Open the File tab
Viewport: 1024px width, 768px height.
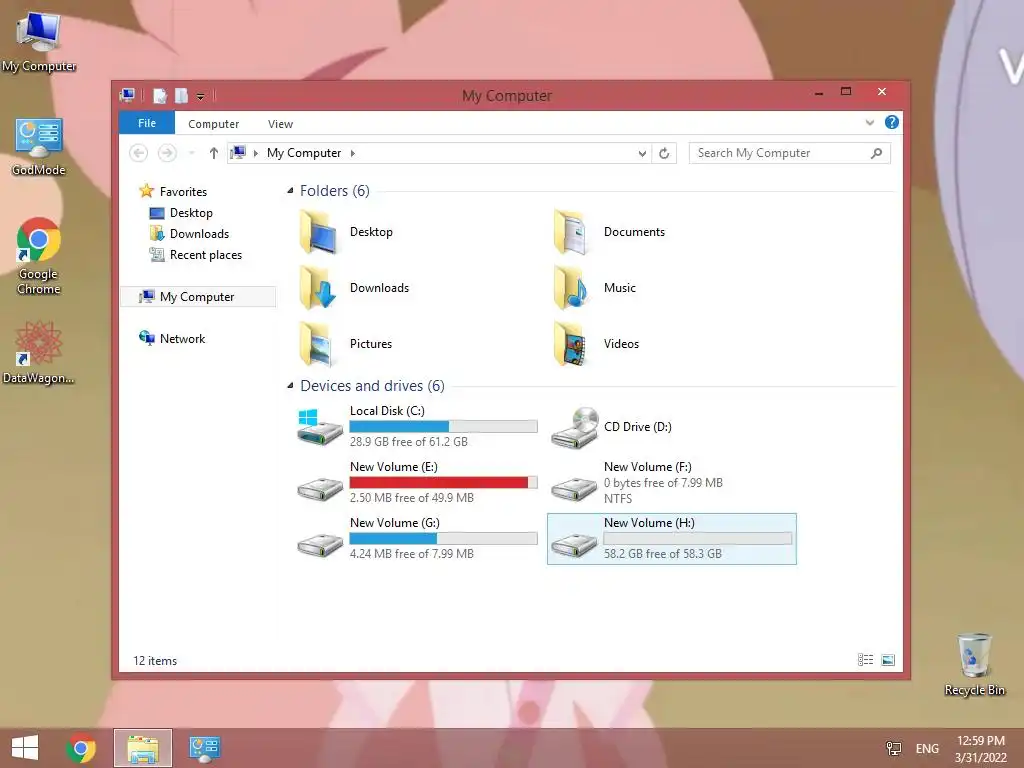click(x=147, y=123)
